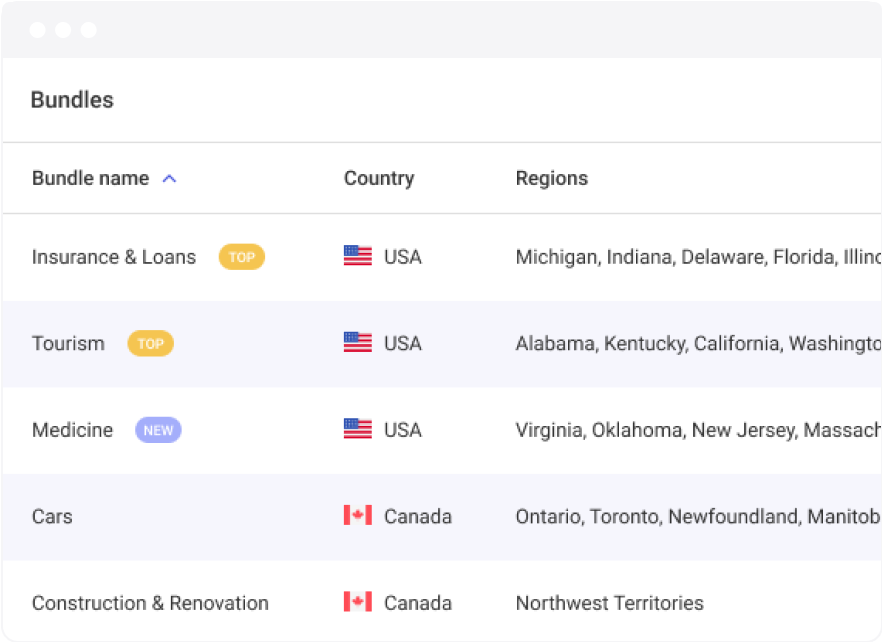This screenshot has width=882, height=642.
Task: Click the Northwest Territories region text
Action: click(609, 603)
